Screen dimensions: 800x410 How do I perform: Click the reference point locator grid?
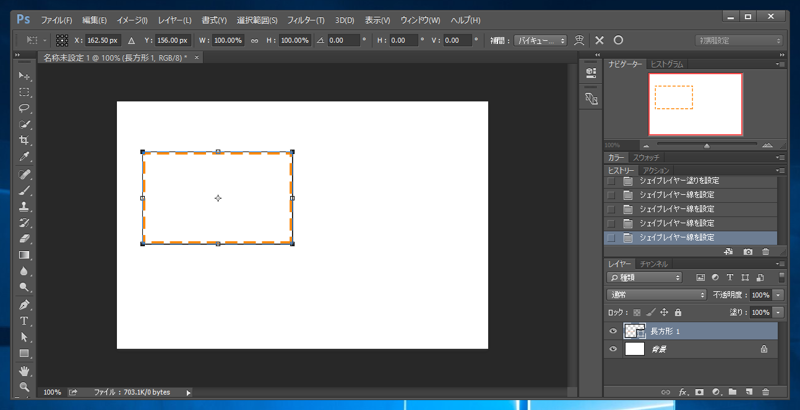point(62,40)
